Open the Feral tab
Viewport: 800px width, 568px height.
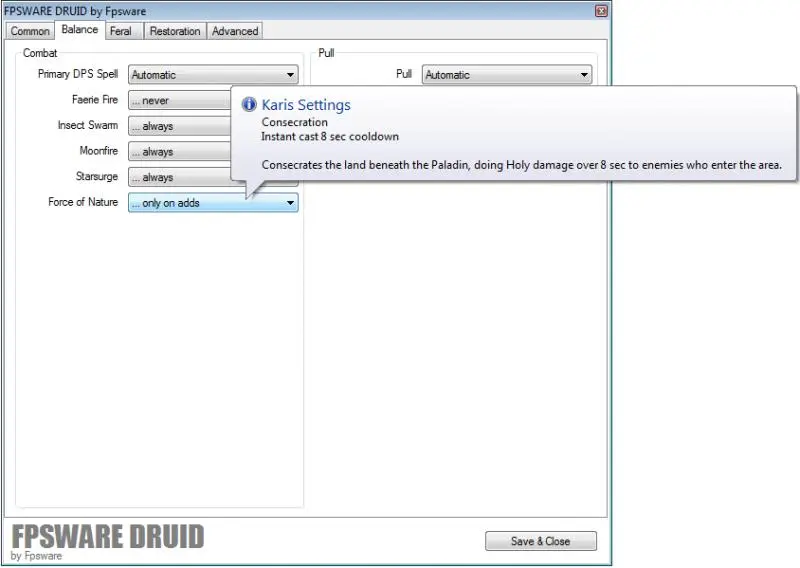121,31
